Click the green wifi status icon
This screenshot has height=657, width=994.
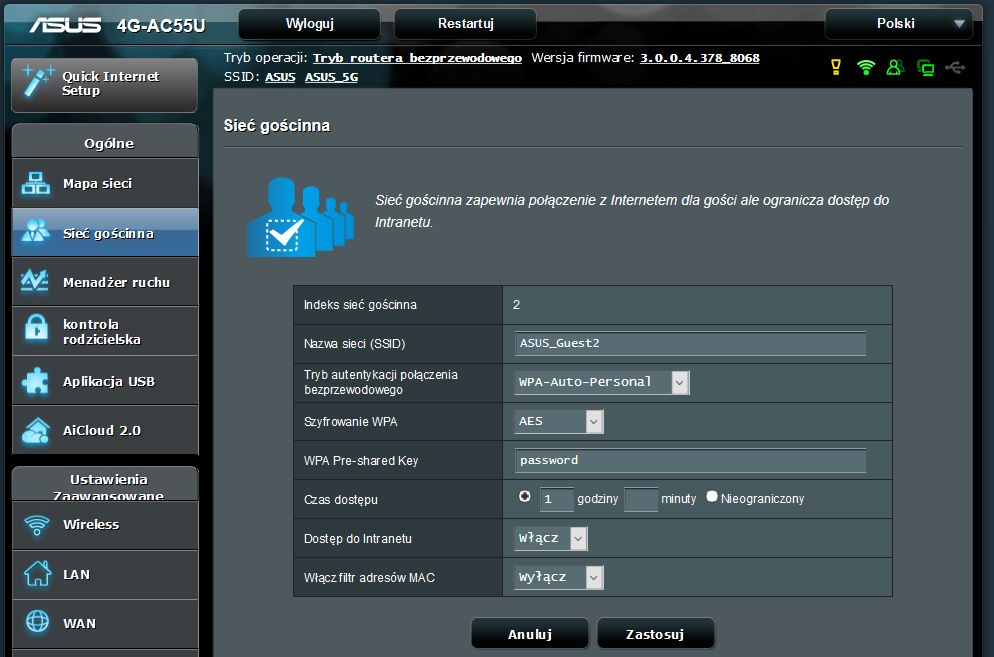click(865, 67)
